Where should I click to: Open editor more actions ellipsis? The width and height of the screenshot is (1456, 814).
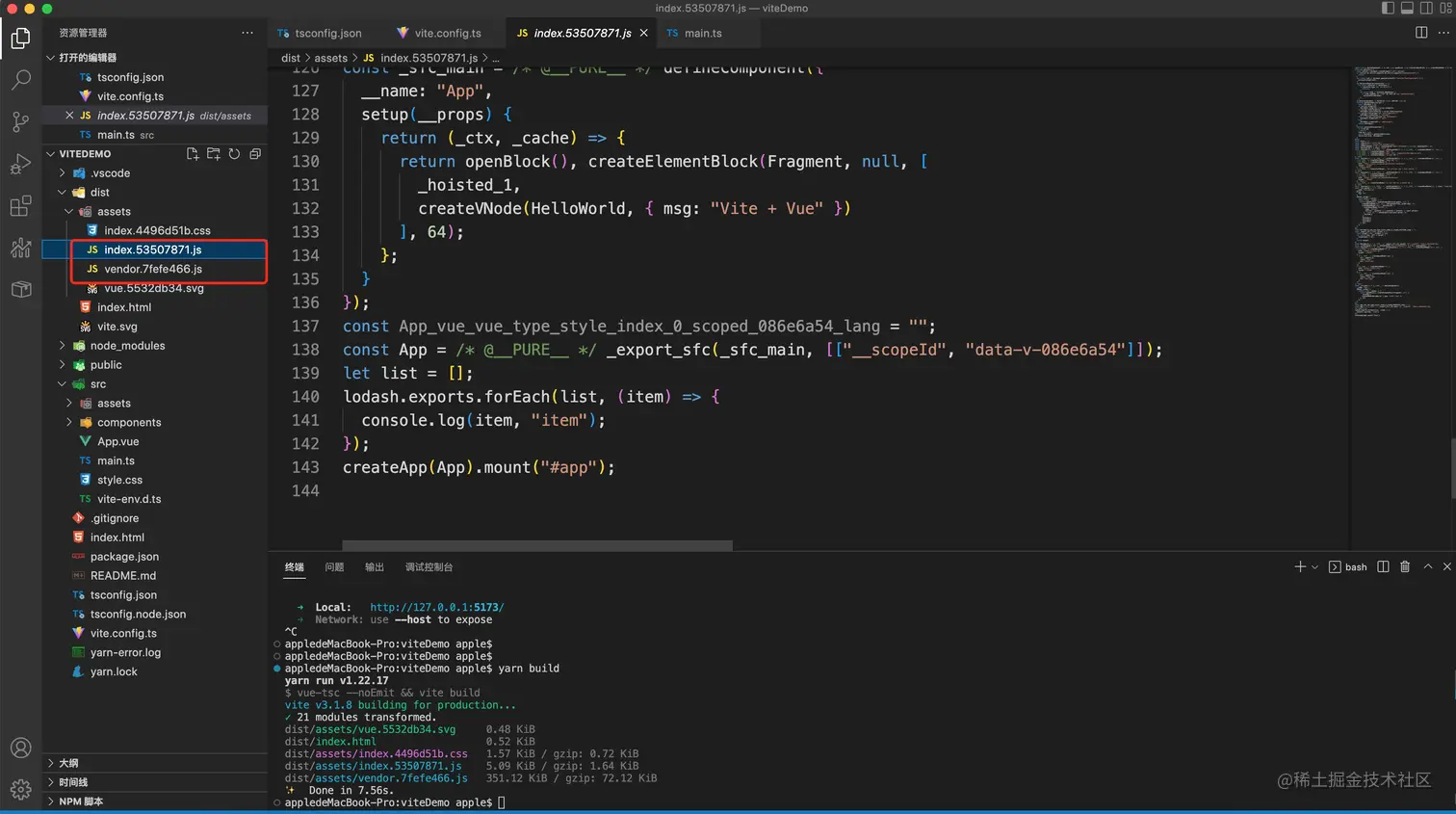(x=1443, y=33)
